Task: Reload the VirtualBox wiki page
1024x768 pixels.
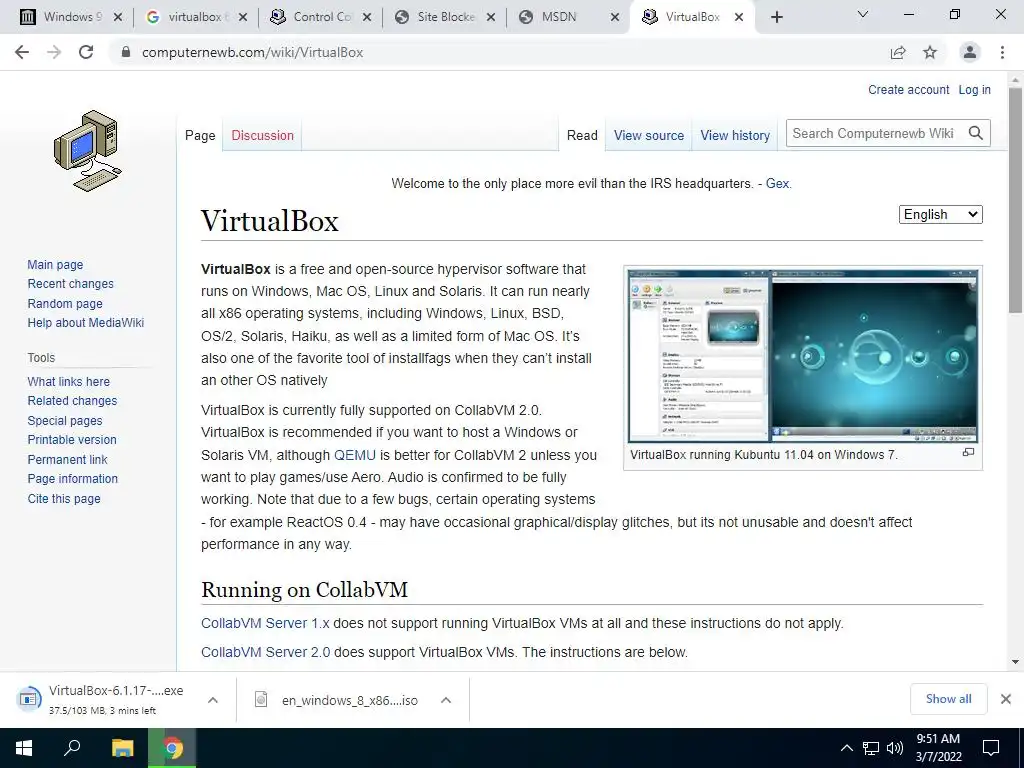Action: click(86, 52)
